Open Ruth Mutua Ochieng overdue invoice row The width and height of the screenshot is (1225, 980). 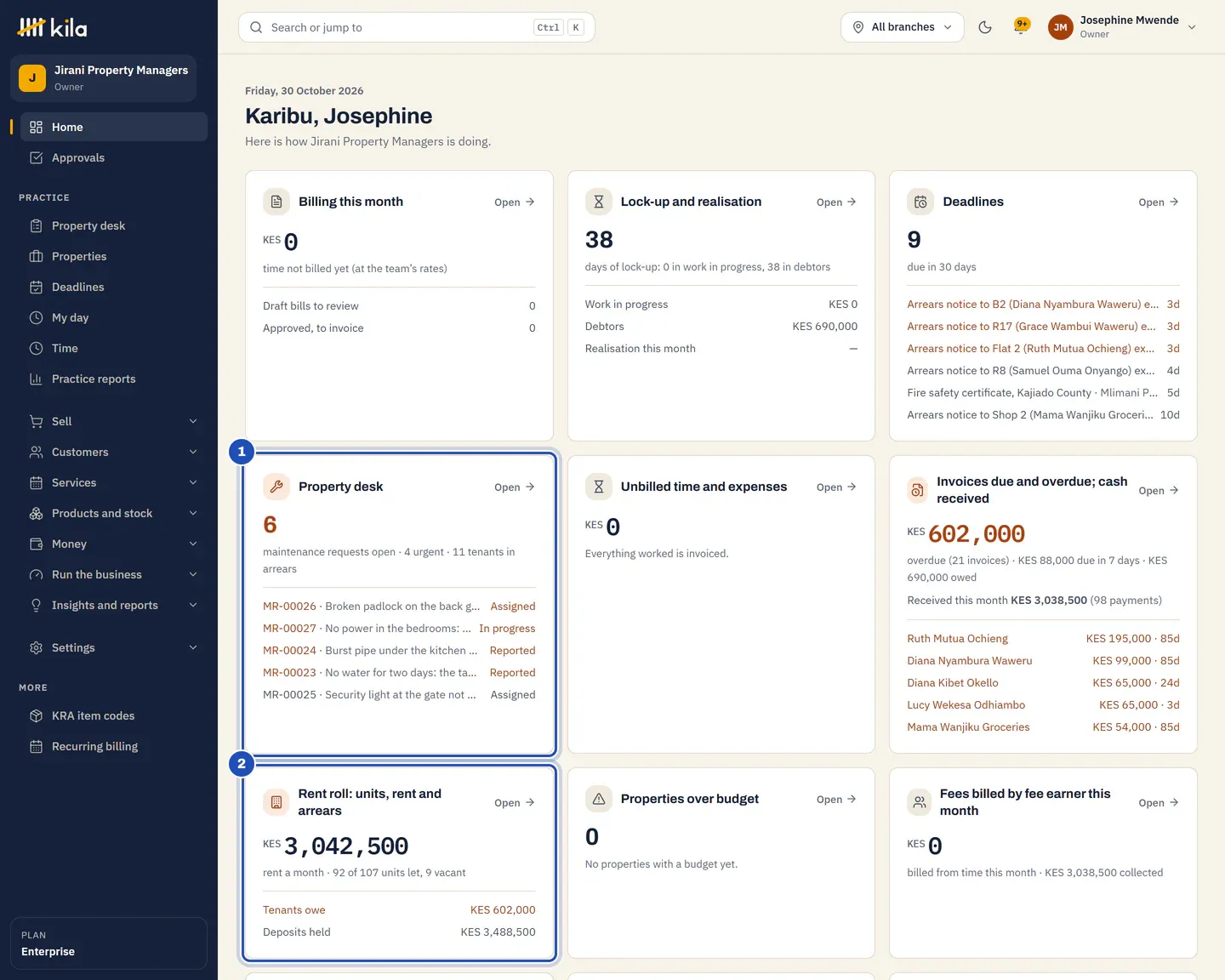click(1043, 639)
